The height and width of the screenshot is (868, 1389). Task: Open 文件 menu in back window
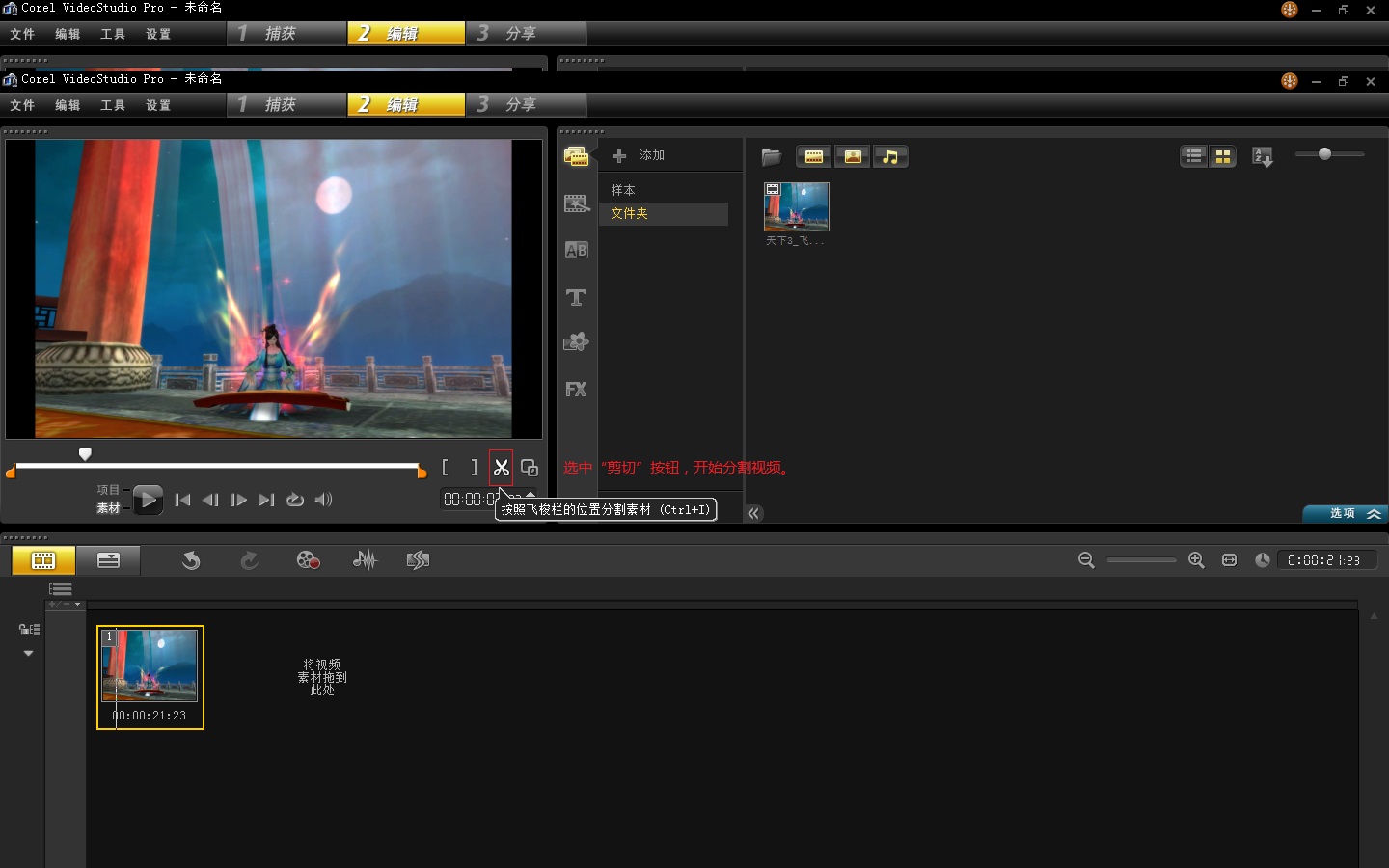pyautogui.click(x=22, y=34)
